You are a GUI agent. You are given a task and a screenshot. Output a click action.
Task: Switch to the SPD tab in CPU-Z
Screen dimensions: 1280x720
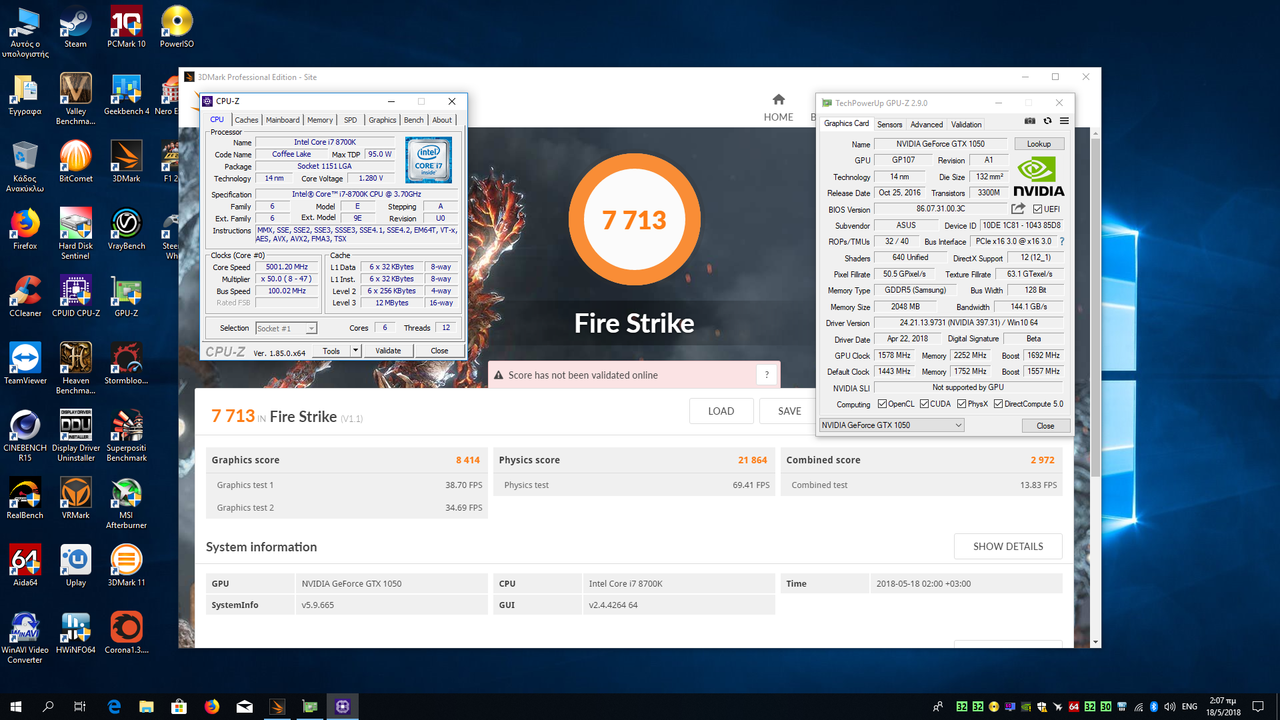click(x=350, y=120)
